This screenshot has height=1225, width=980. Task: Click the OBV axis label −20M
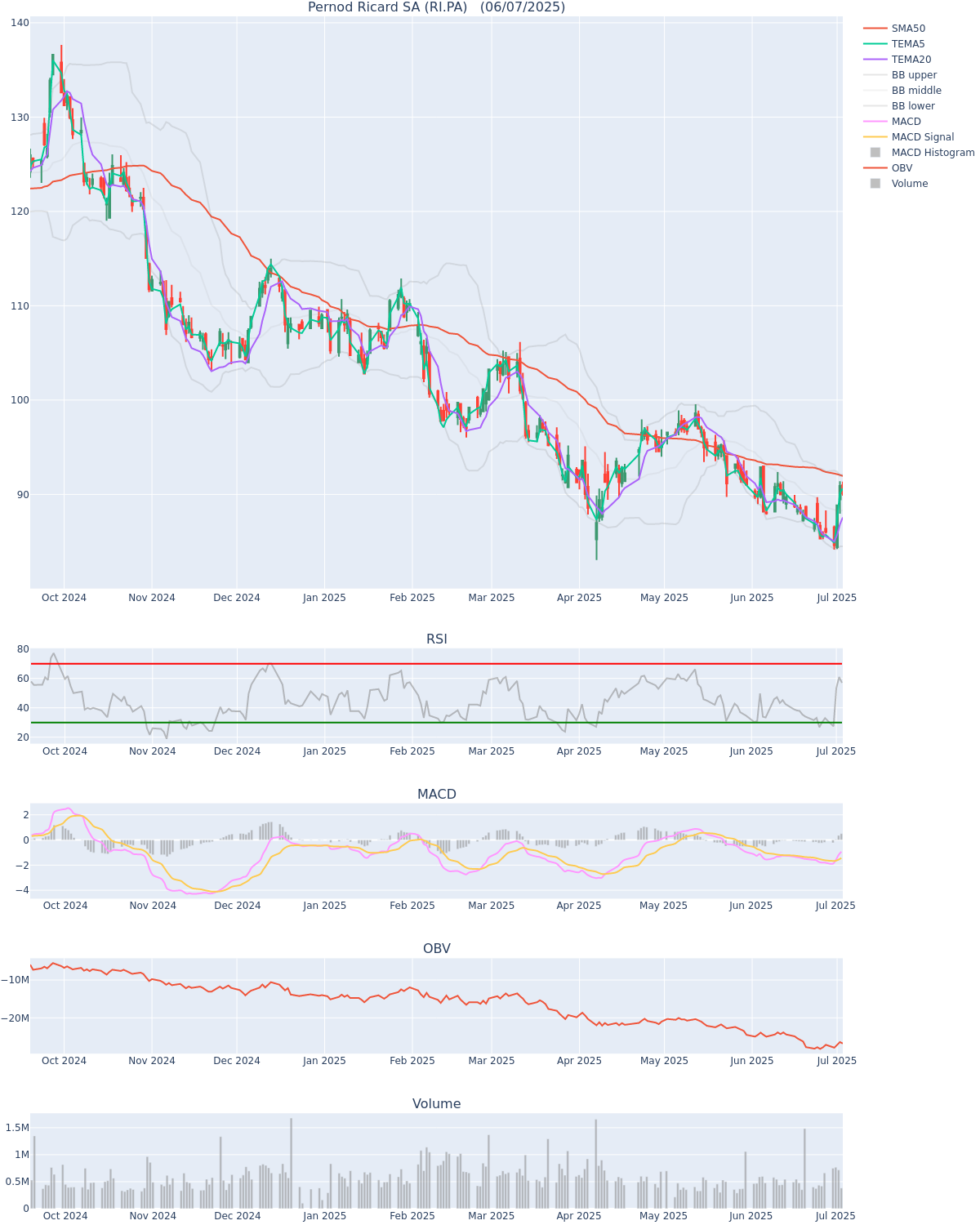(16, 1018)
